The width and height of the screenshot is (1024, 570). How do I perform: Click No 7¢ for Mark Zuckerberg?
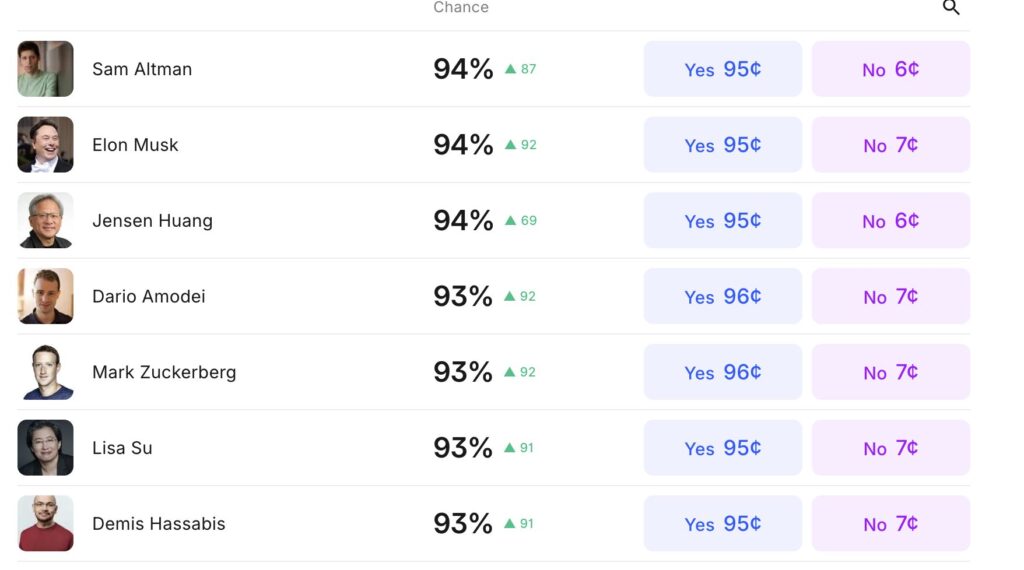coord(890,372)
